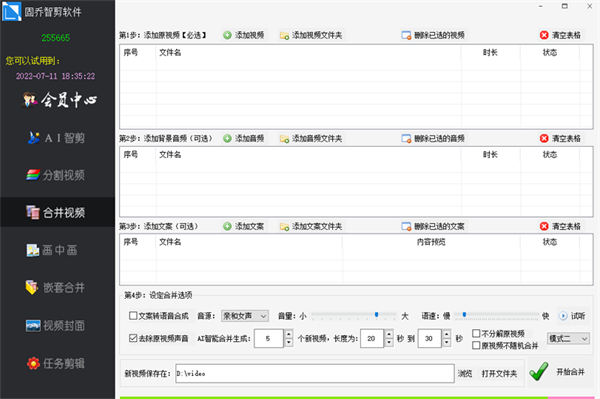Enable 不分解原视频 checkbox

click(x=476, y=334)
